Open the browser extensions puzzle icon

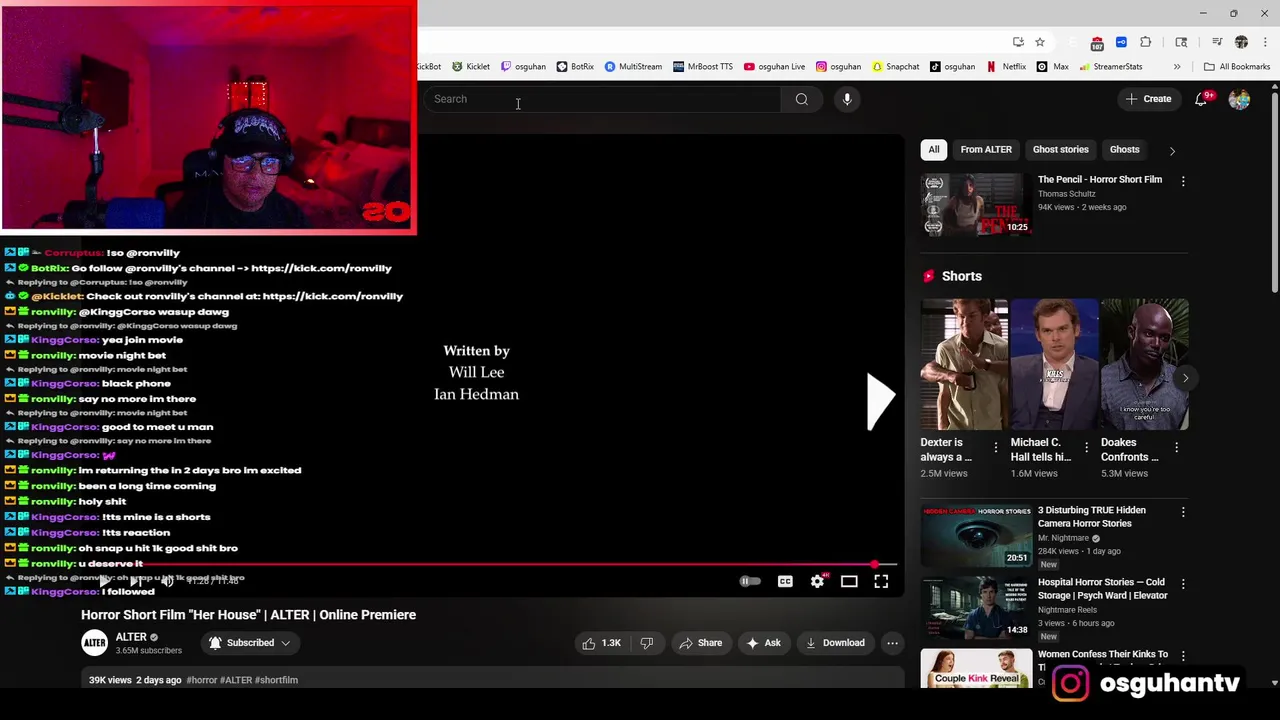(x=1146, y=42)
